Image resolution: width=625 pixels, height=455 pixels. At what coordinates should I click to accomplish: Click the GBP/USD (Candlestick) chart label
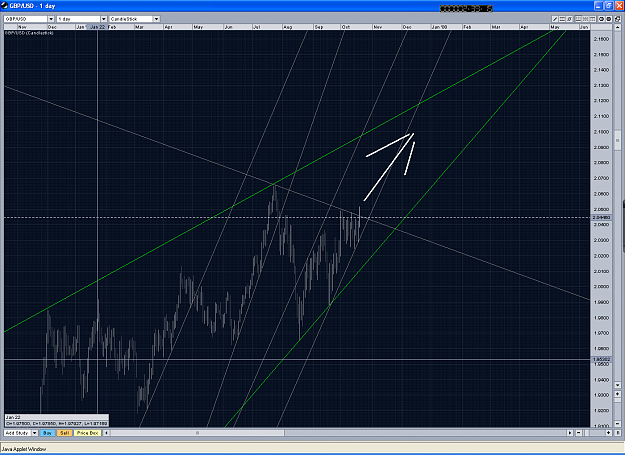click(x=29, y=33)
